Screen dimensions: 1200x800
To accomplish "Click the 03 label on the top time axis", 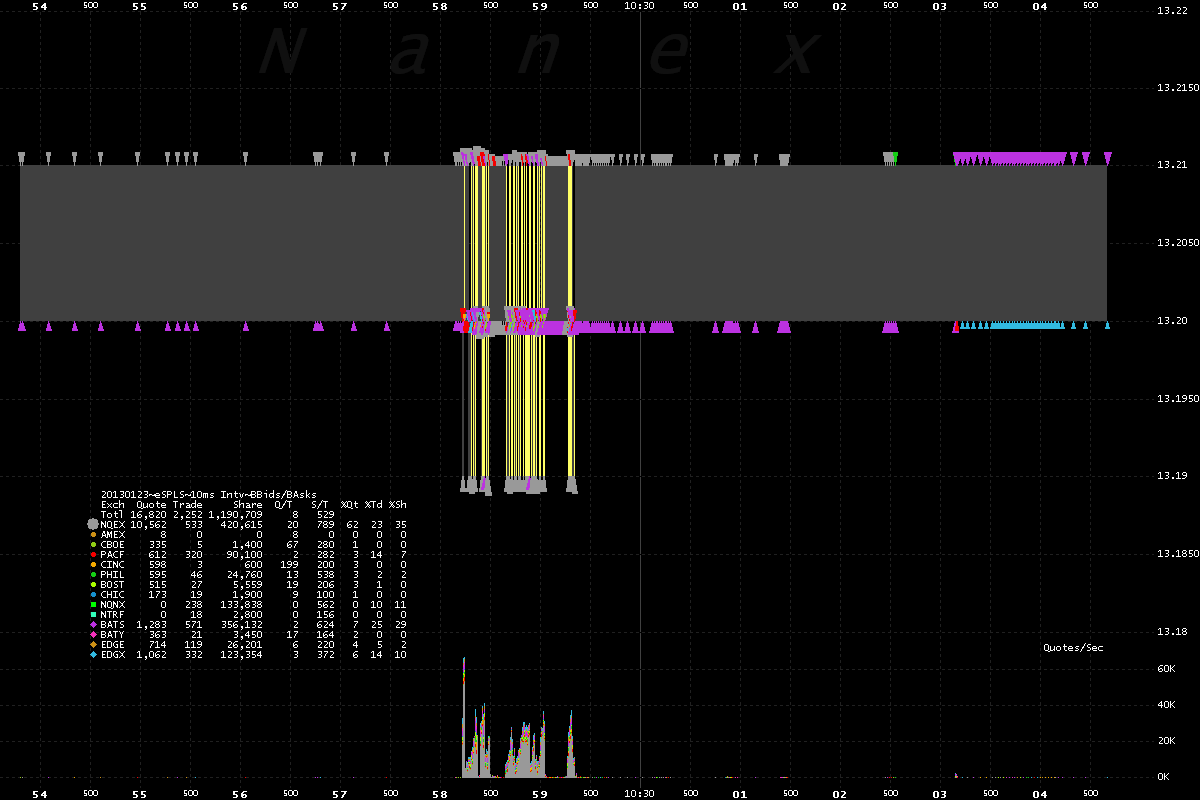I will (939, 6).
